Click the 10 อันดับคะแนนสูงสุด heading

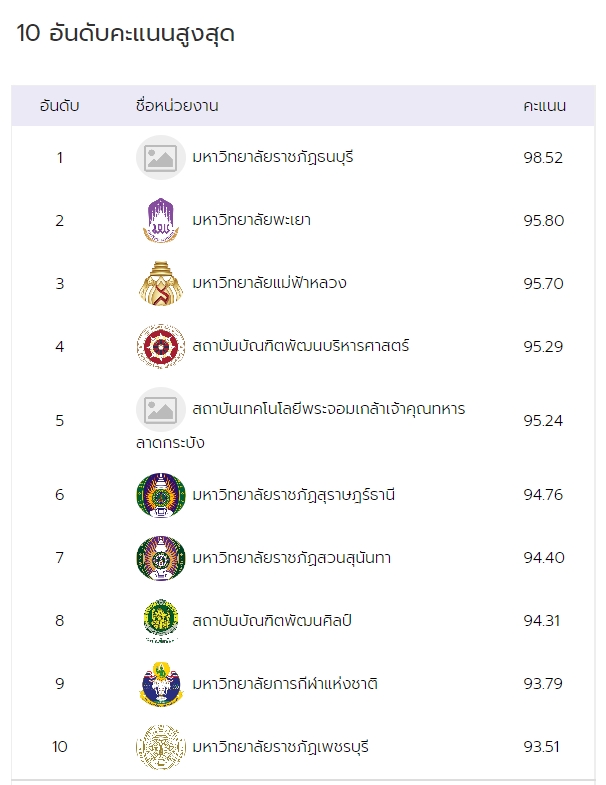tap(125, 34)
